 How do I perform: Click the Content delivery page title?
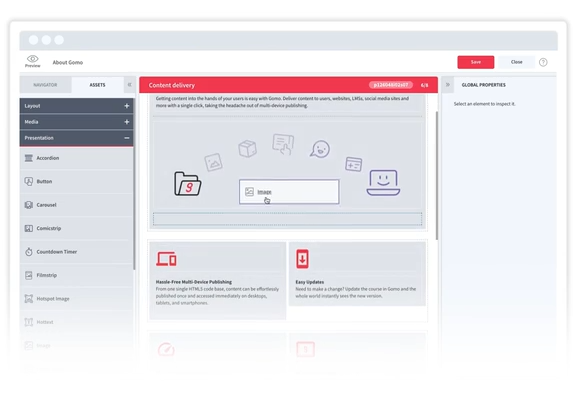coord(172,85)
